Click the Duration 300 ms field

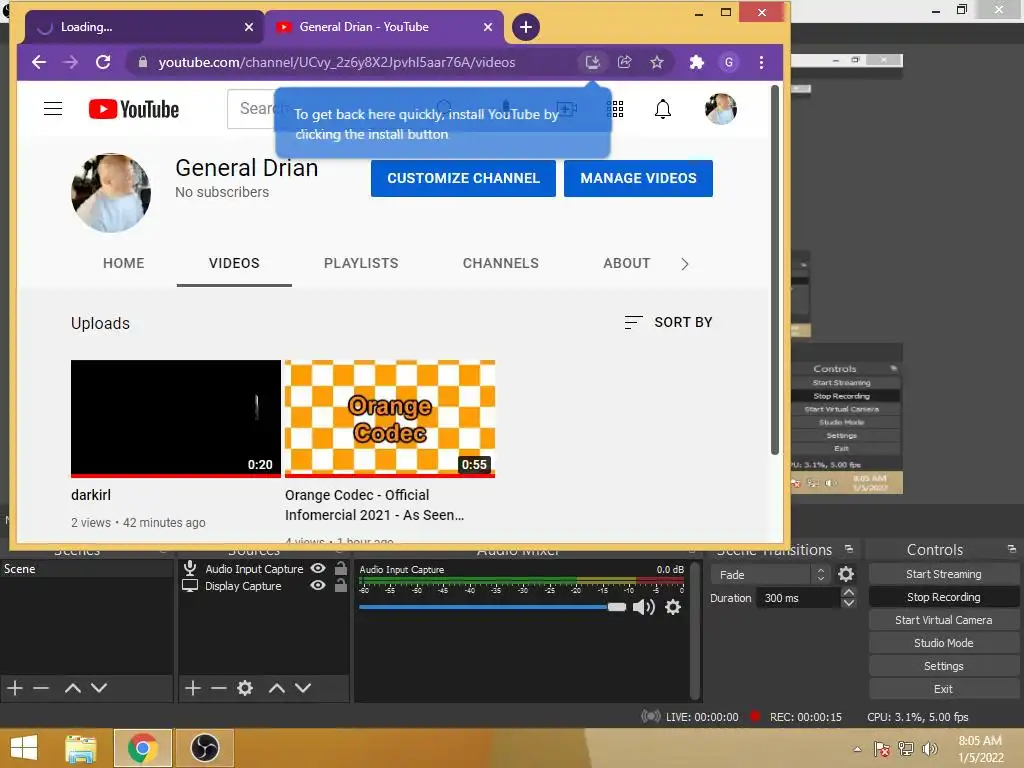pos(797,598)
